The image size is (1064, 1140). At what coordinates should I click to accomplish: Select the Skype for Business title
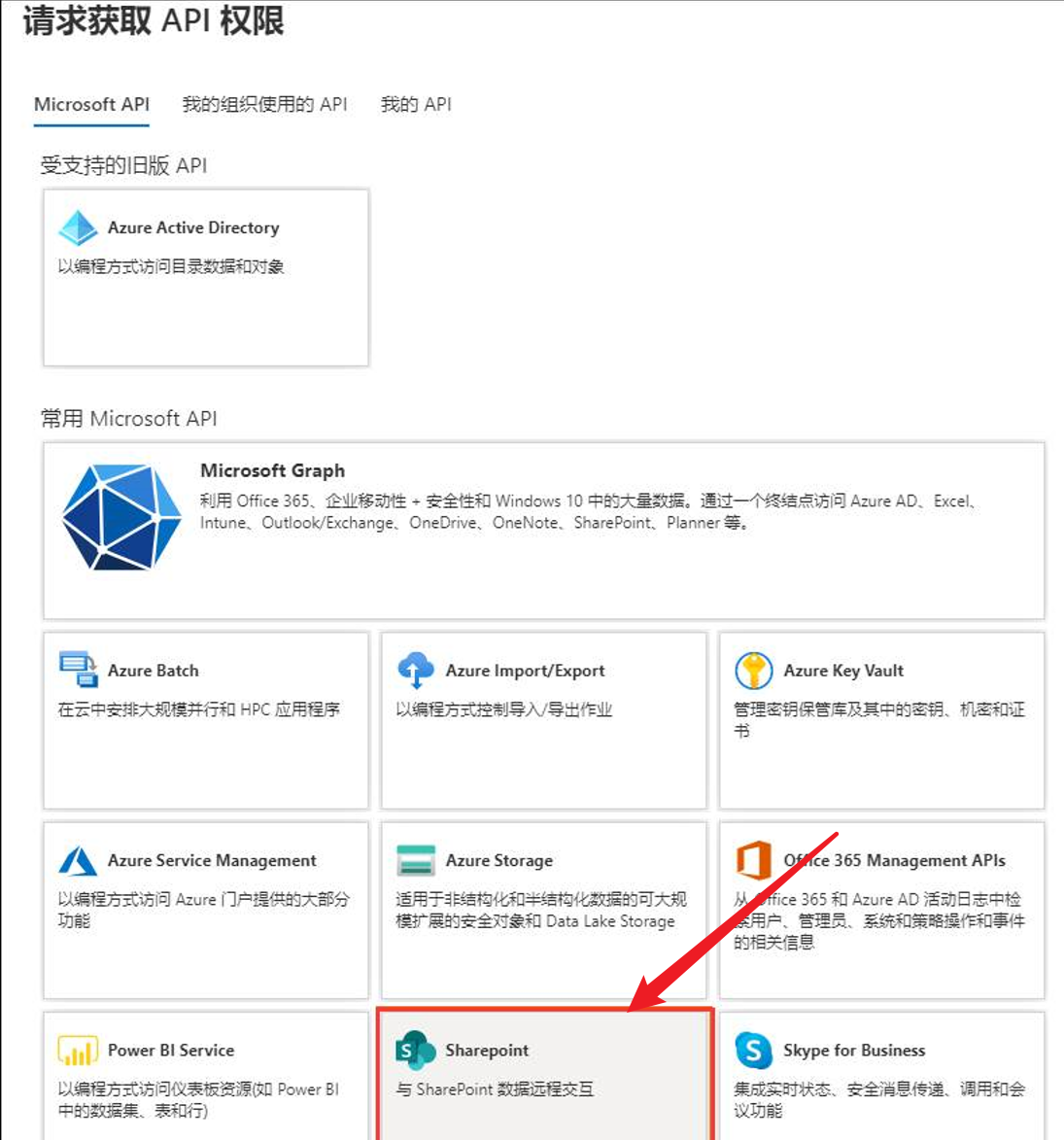coord(854,1051)
